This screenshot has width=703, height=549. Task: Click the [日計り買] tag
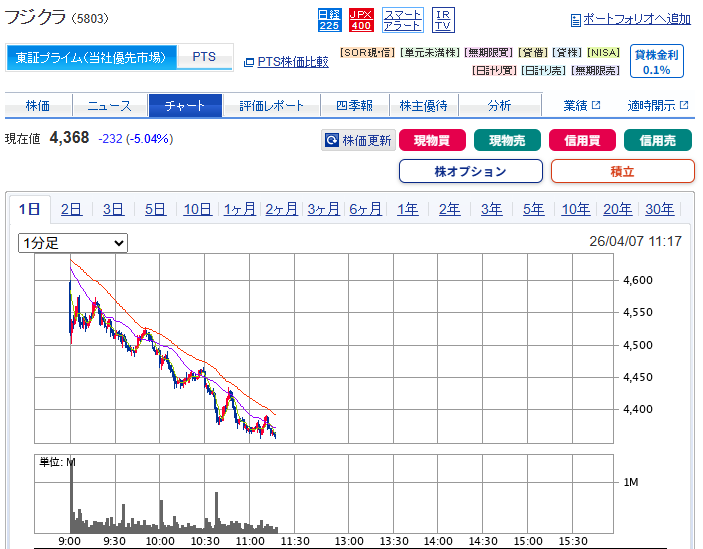coord(495,70)
